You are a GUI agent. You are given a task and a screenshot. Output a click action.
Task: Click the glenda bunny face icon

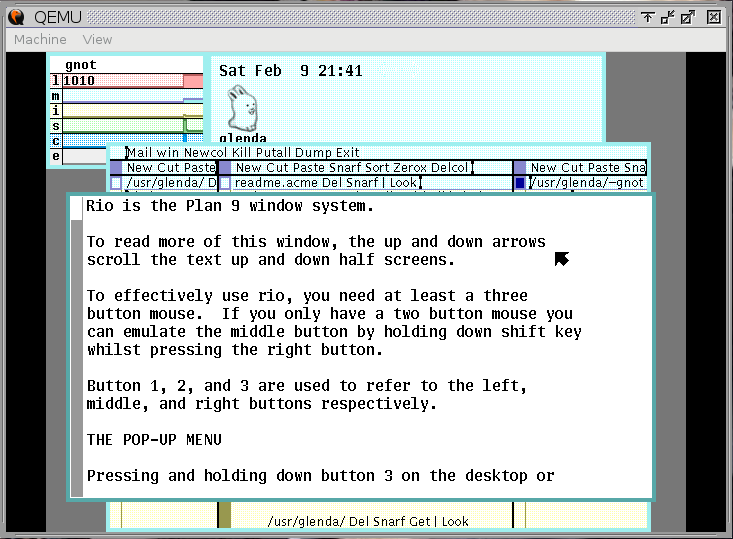click(242, 108)
